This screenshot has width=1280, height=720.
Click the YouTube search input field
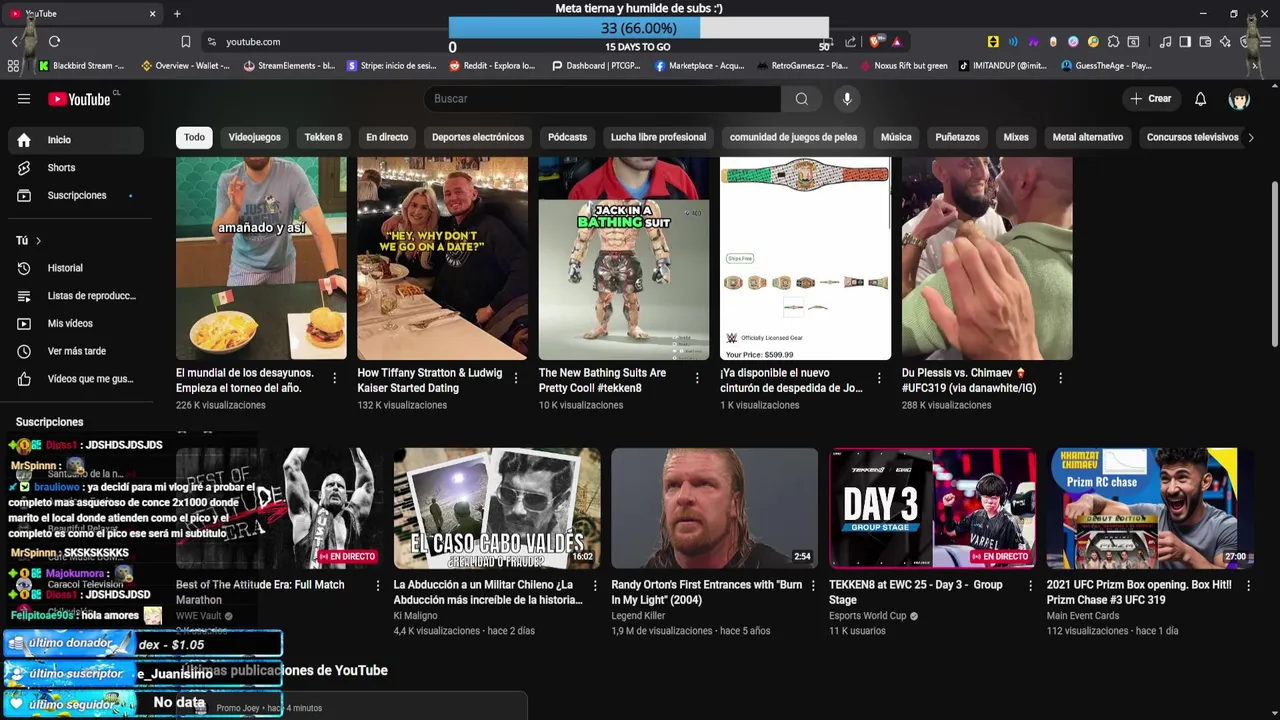pos(603,99)
